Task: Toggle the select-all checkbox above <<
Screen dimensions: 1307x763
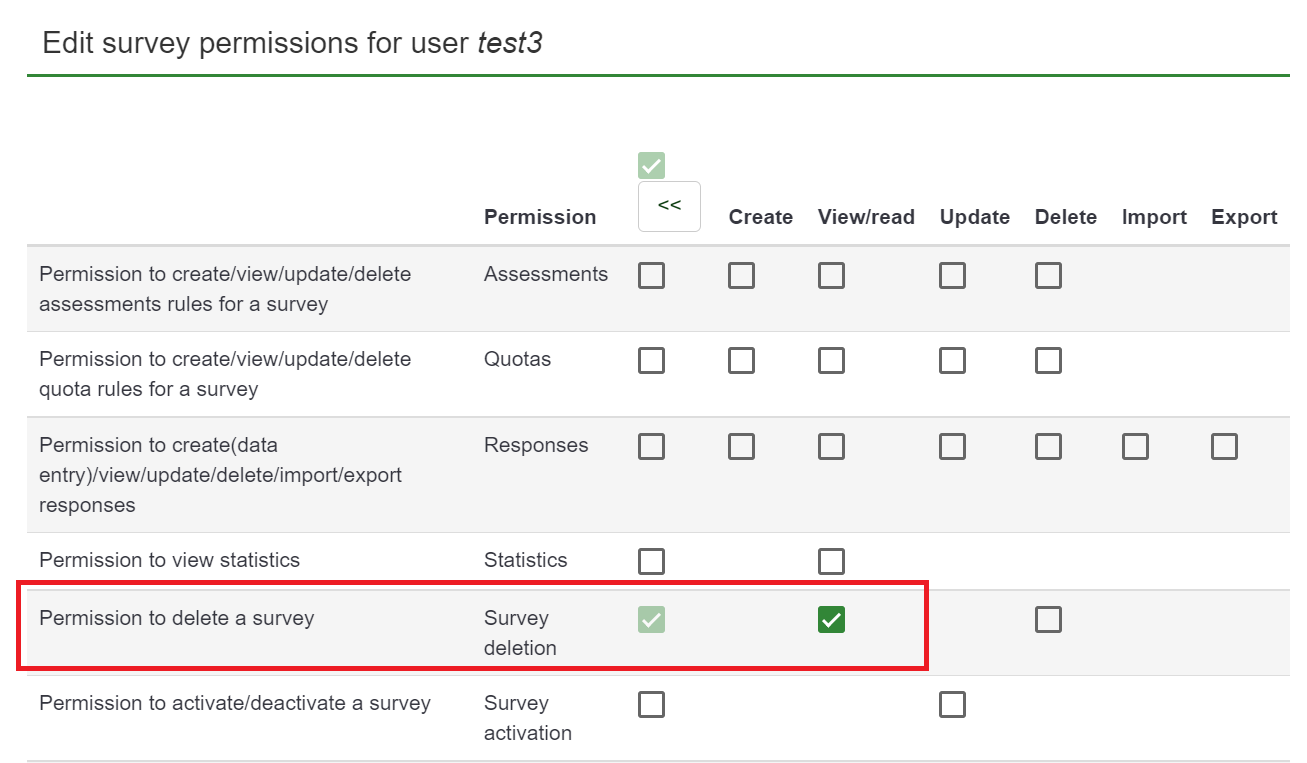Action: pyautogui.click(x=651, y=166)
